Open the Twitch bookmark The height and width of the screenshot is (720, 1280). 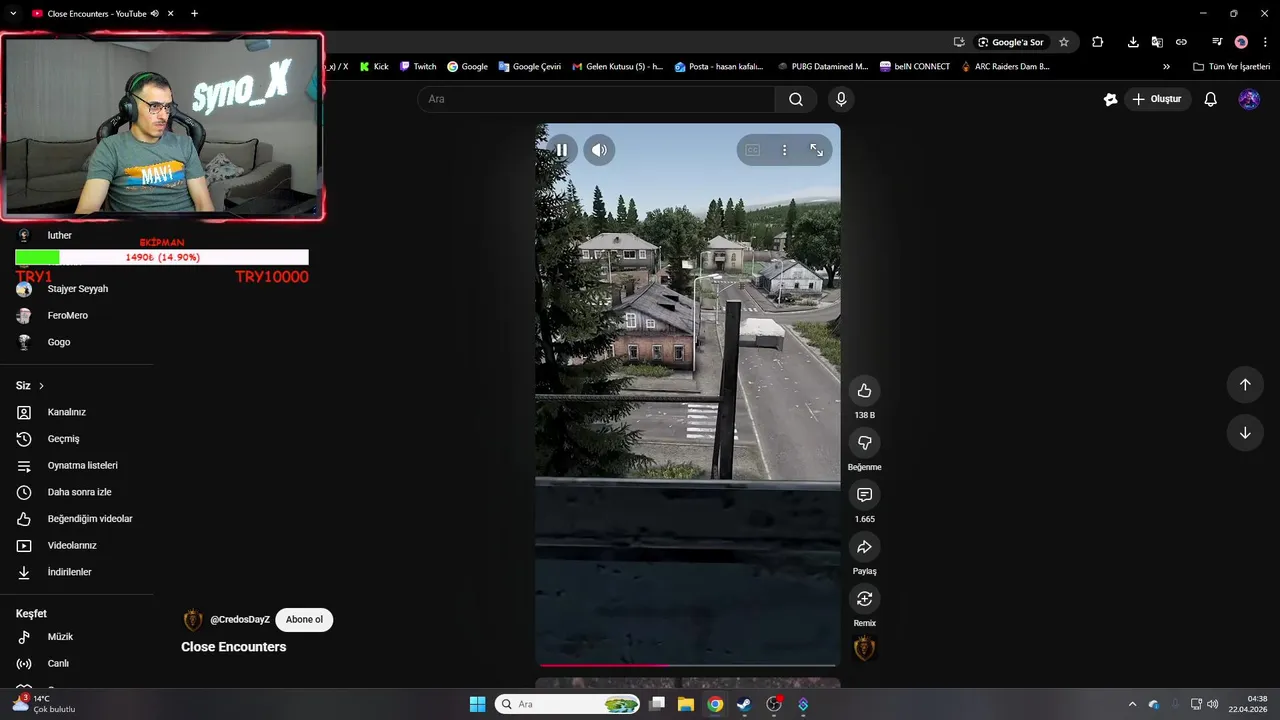pos(418,67)
